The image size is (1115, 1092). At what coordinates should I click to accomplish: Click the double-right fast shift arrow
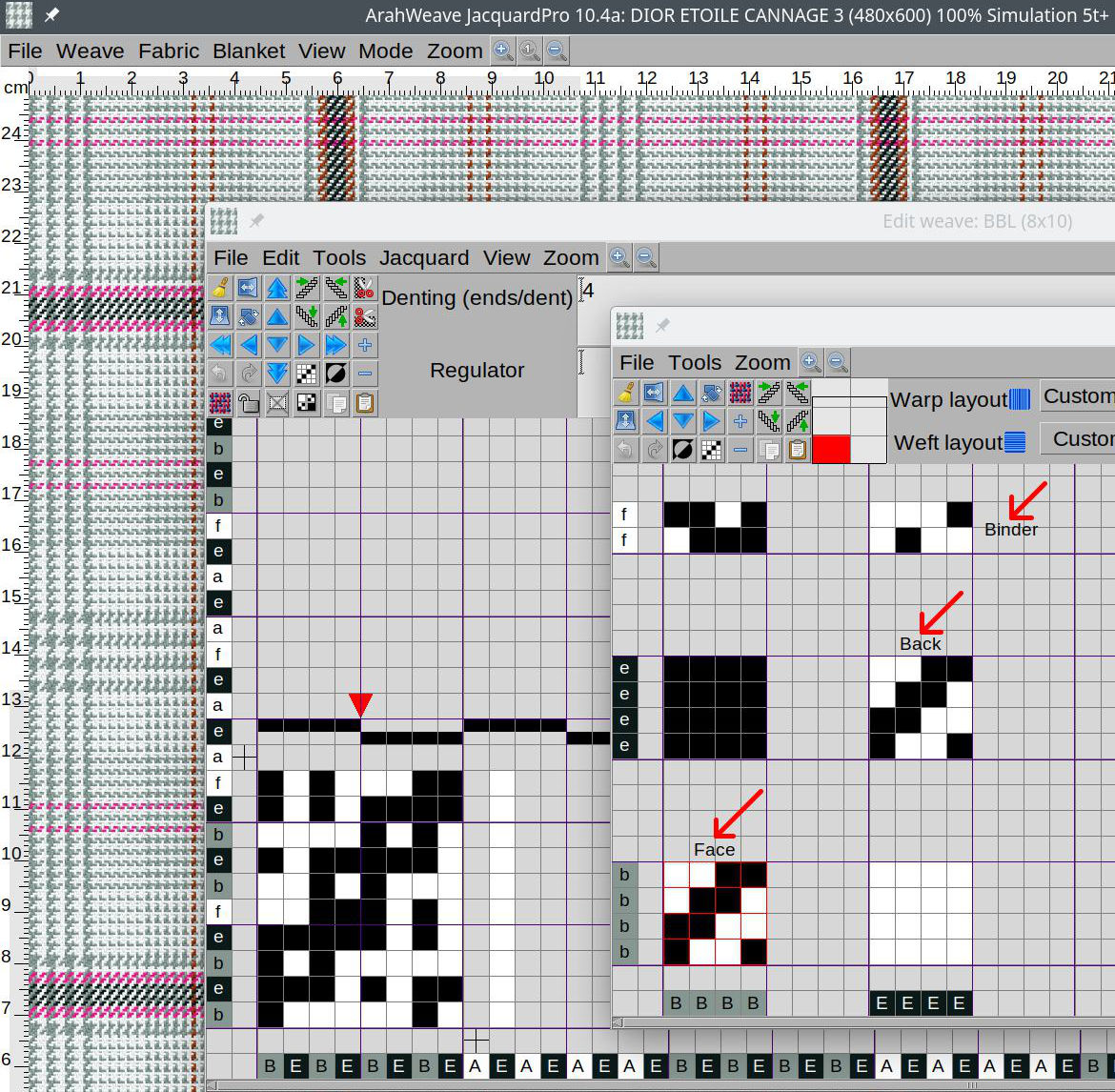tap(335, 345)
